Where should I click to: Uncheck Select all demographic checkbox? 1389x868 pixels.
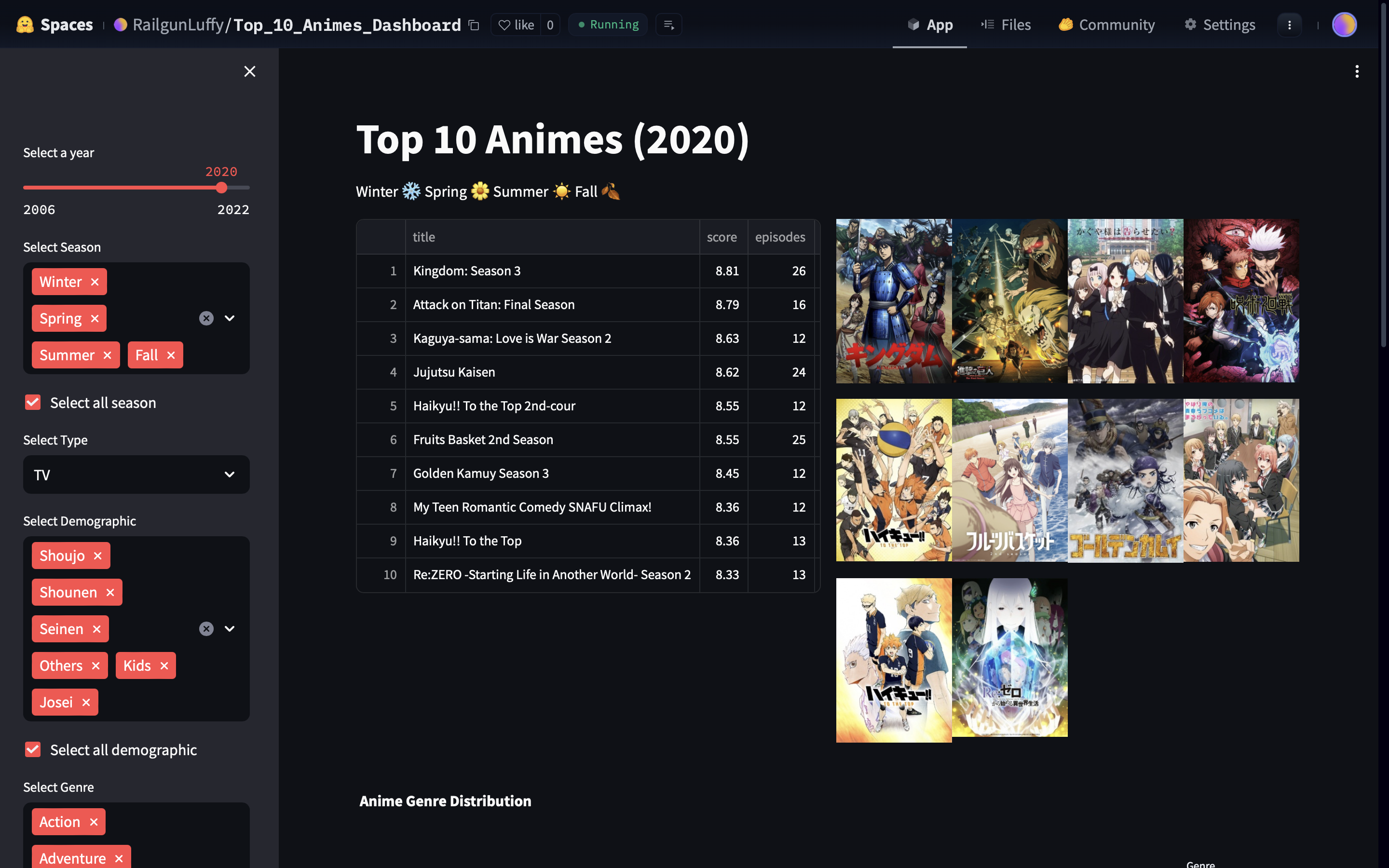(33, 749)
